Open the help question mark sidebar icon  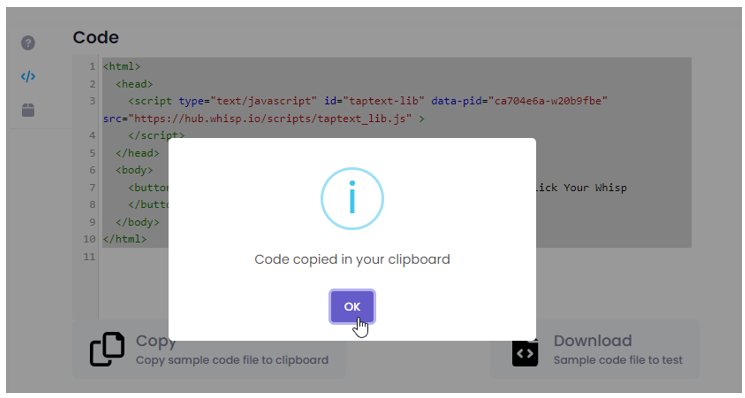[28, 43]
